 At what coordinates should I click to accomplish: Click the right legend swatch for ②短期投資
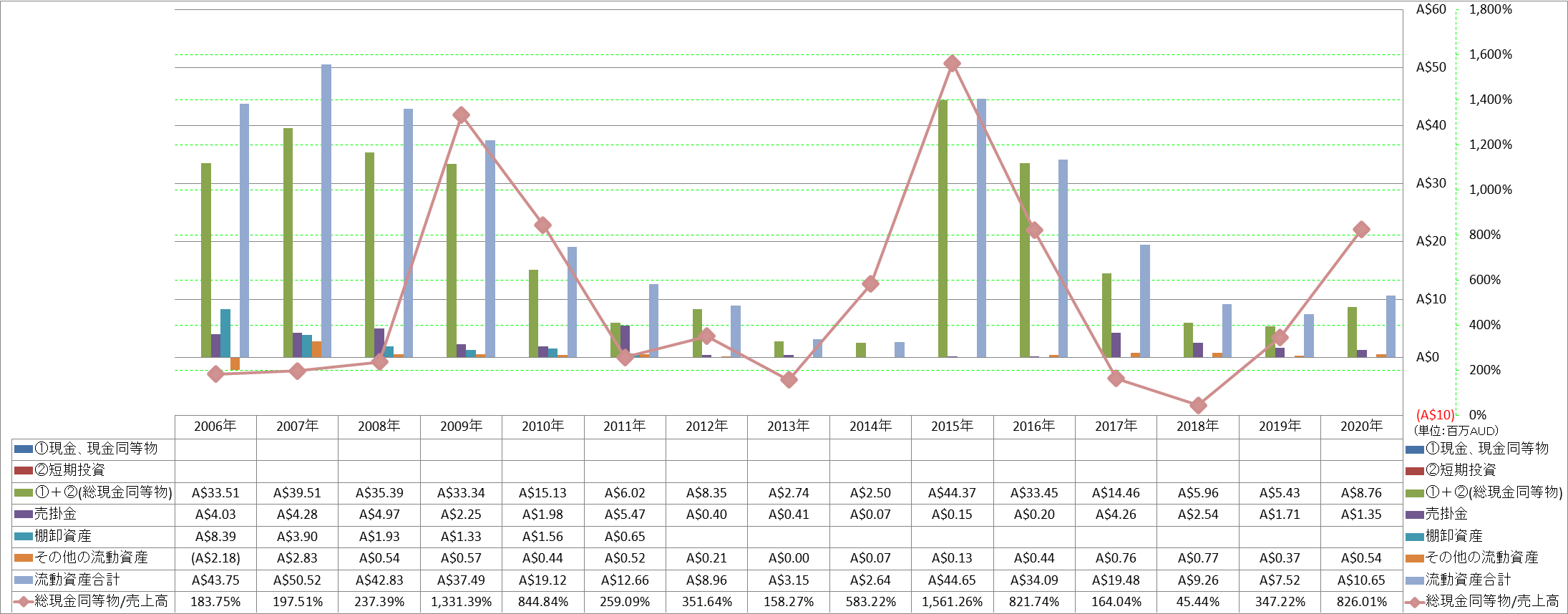(x=1414, y=471)
